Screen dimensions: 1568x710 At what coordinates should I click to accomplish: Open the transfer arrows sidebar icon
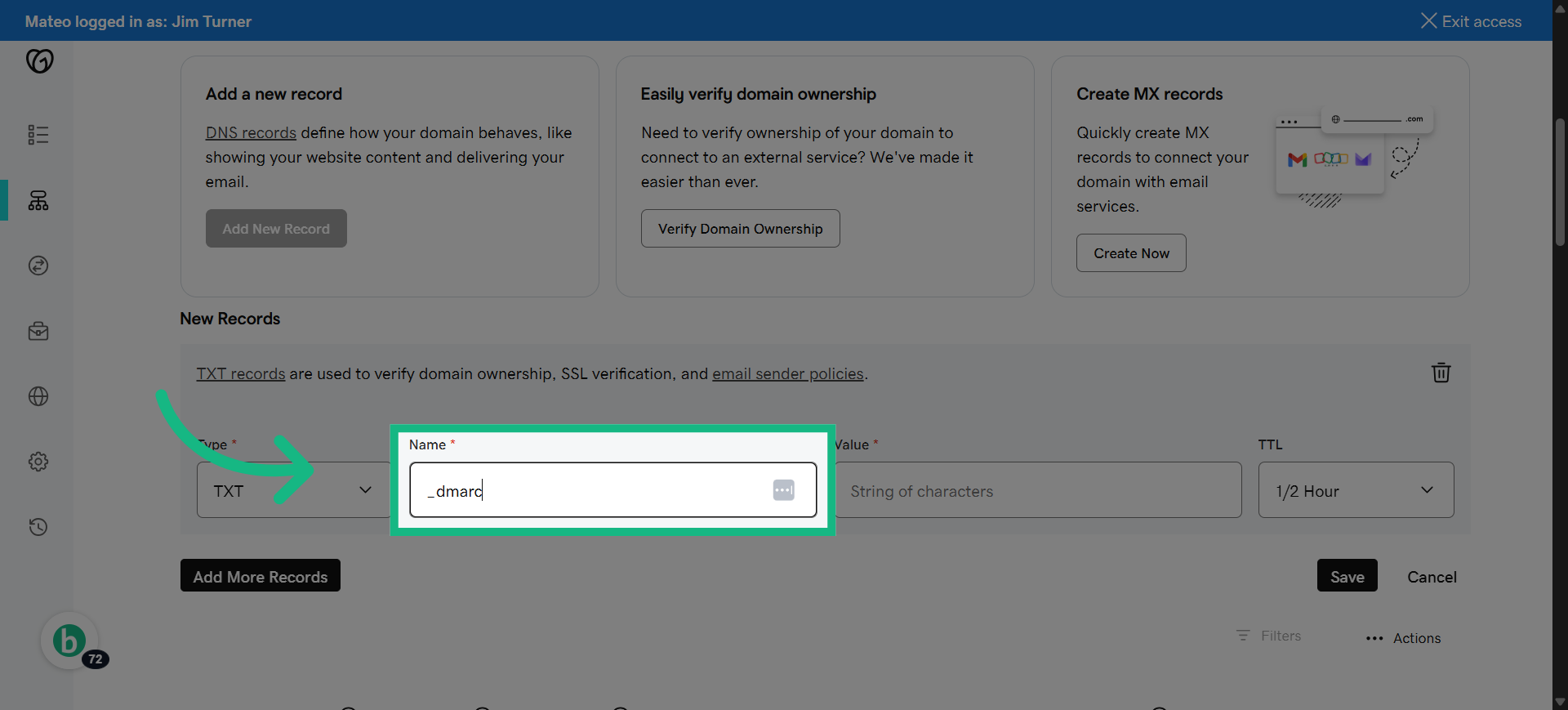pyautogui.click(x=38, y=266)
